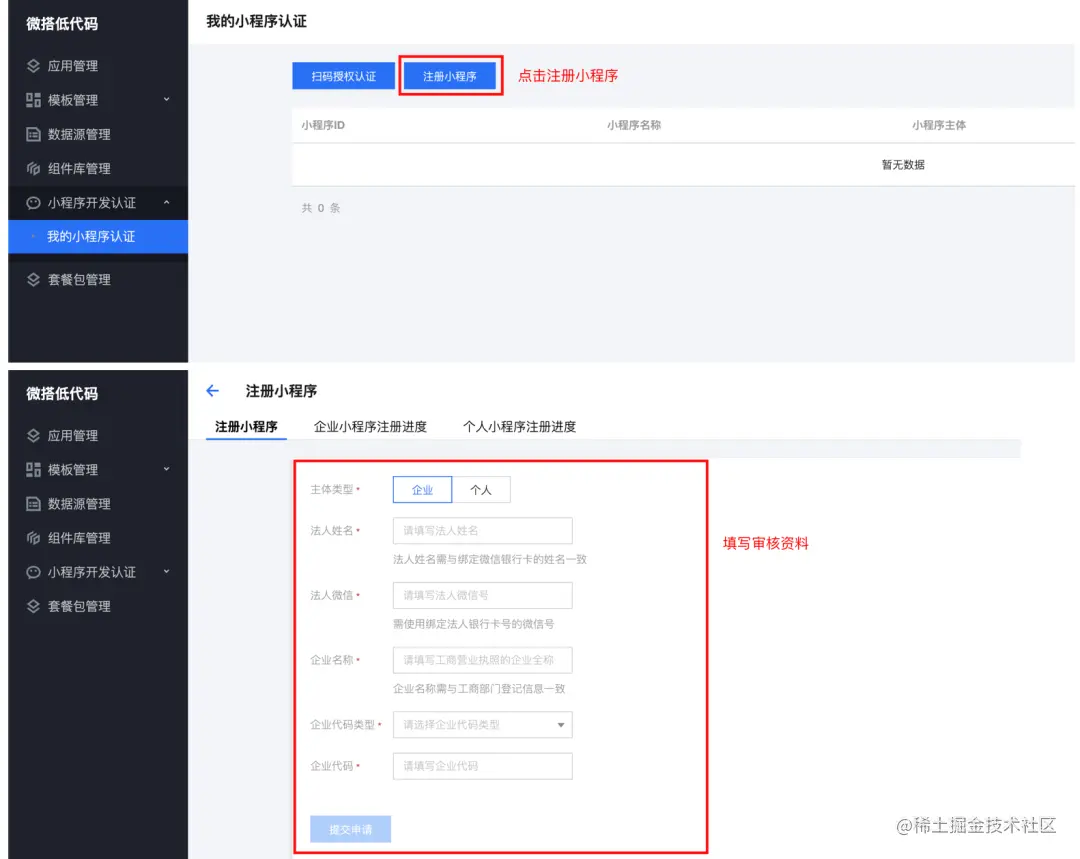This screenshot has height=859, width=1080.
Task: Click 套餐包管理 icon in top sidebar
Action: [x=33, y=279]
